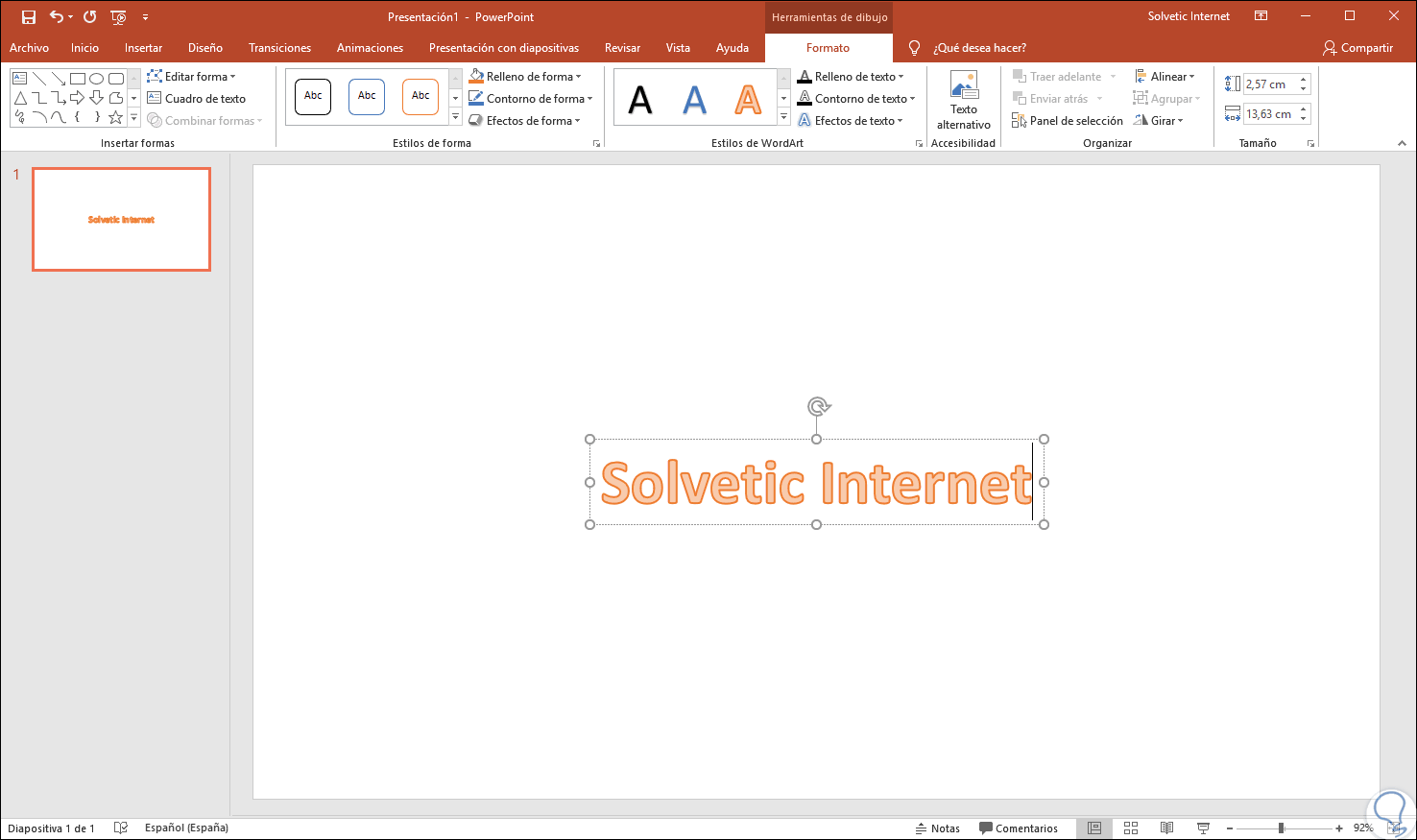The image size is (1417, 840).
Task: Pick the elbow connector shape
Action: tap(39, 98)
